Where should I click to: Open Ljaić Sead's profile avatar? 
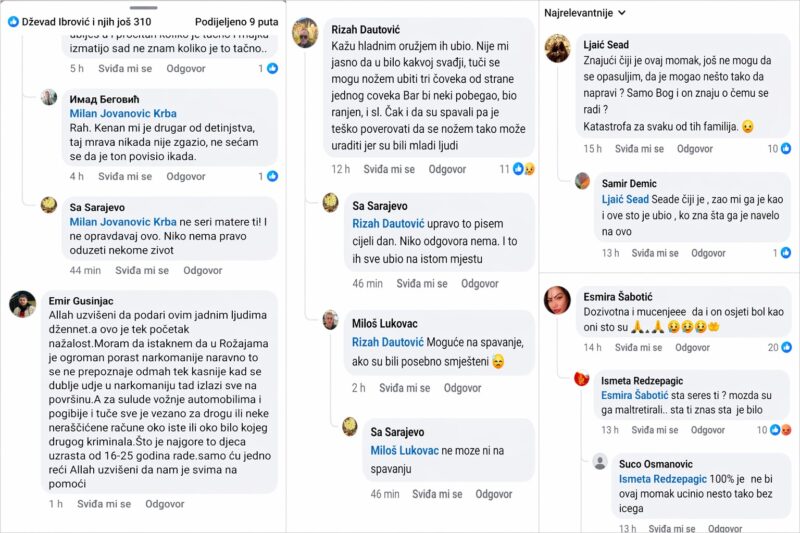point(557,48)
